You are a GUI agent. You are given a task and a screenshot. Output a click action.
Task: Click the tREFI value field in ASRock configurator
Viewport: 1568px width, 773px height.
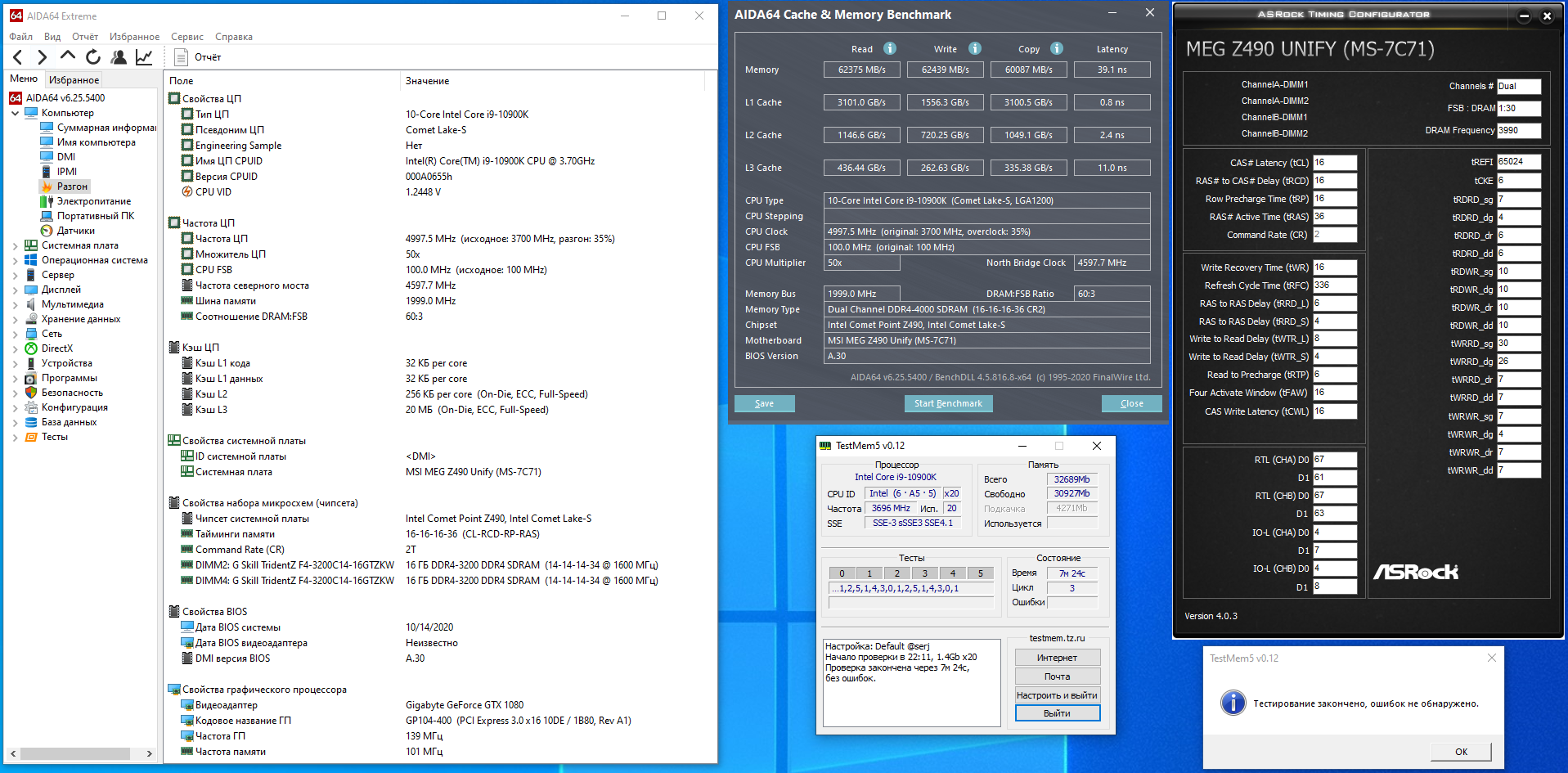(1519, 162)
